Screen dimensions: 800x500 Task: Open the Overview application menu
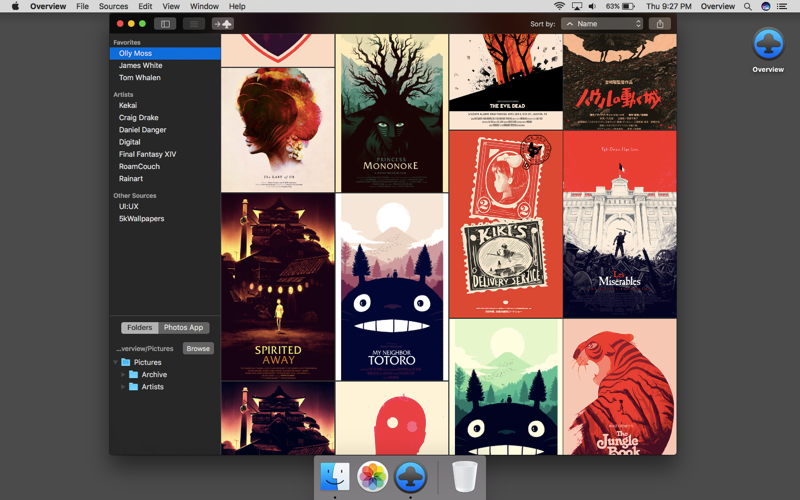[48, 6]
